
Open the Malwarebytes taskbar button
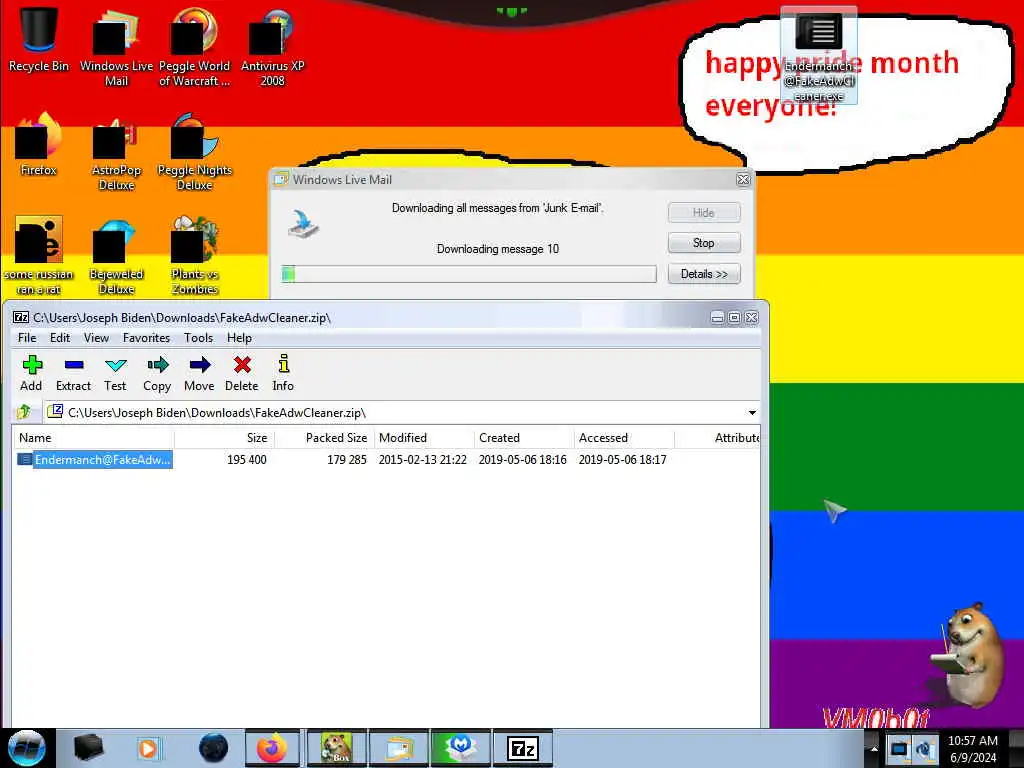tap(461, 748)
